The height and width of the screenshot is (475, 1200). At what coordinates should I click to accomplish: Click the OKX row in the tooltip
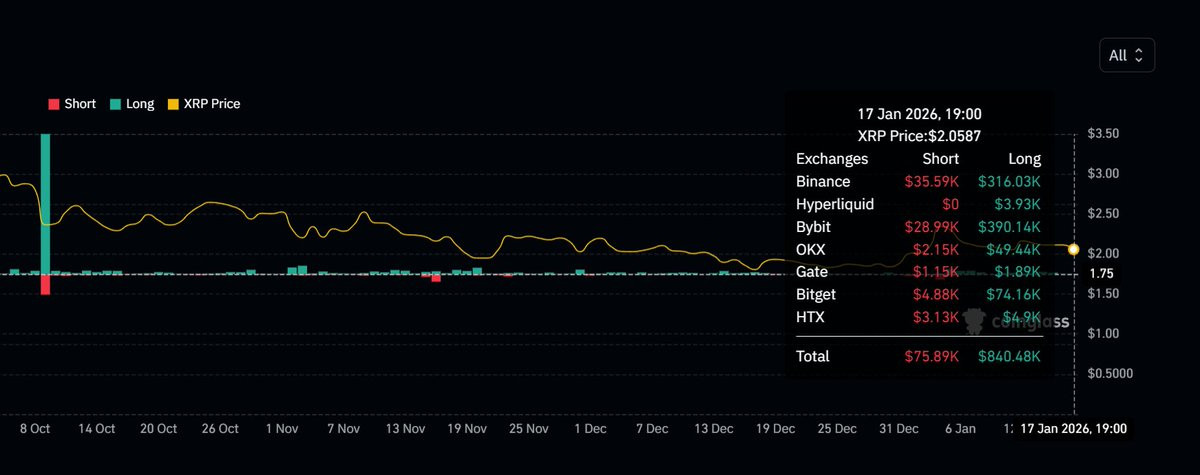click(918, 249)
